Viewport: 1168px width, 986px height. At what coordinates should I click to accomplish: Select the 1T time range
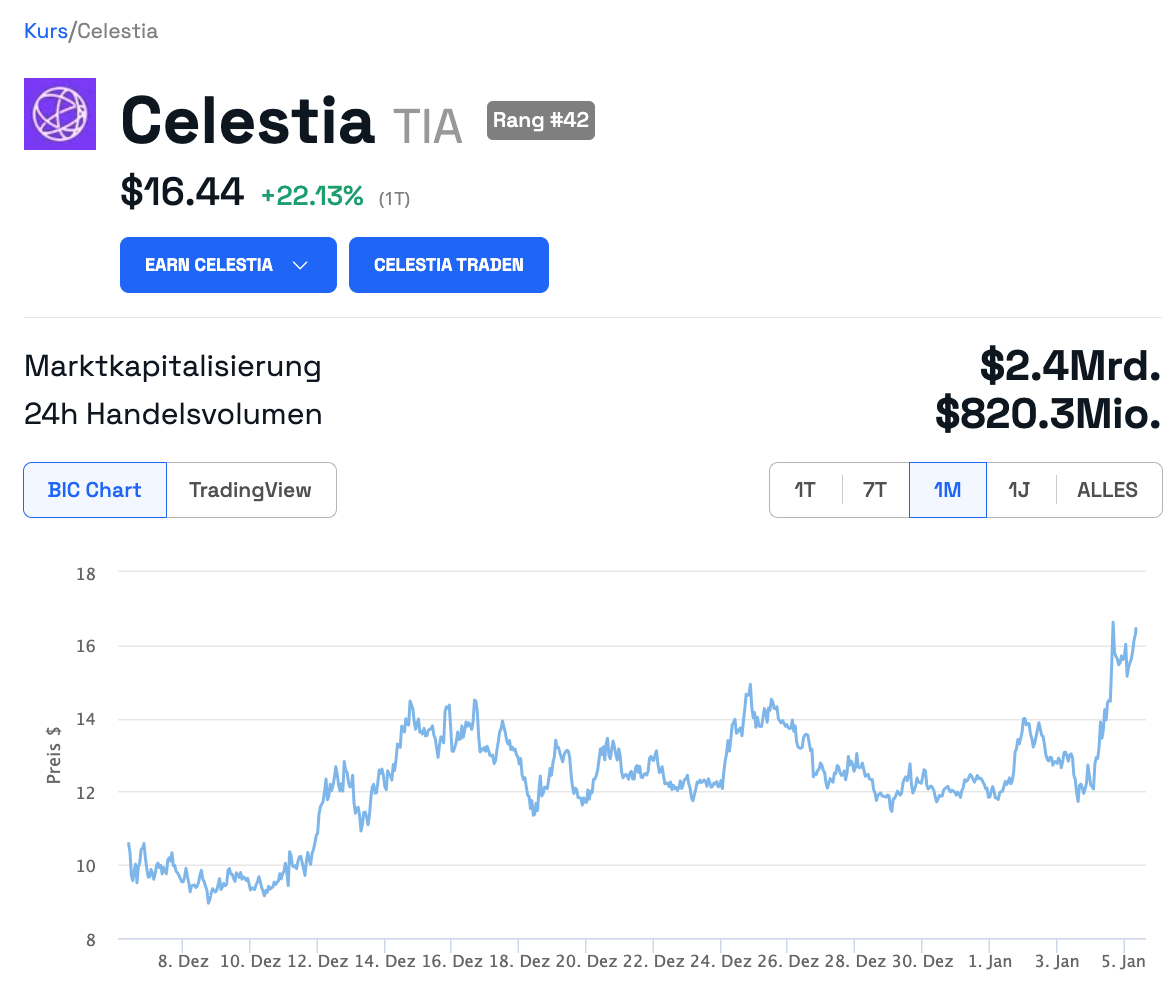pyautogui.click(x=805, y=490)
